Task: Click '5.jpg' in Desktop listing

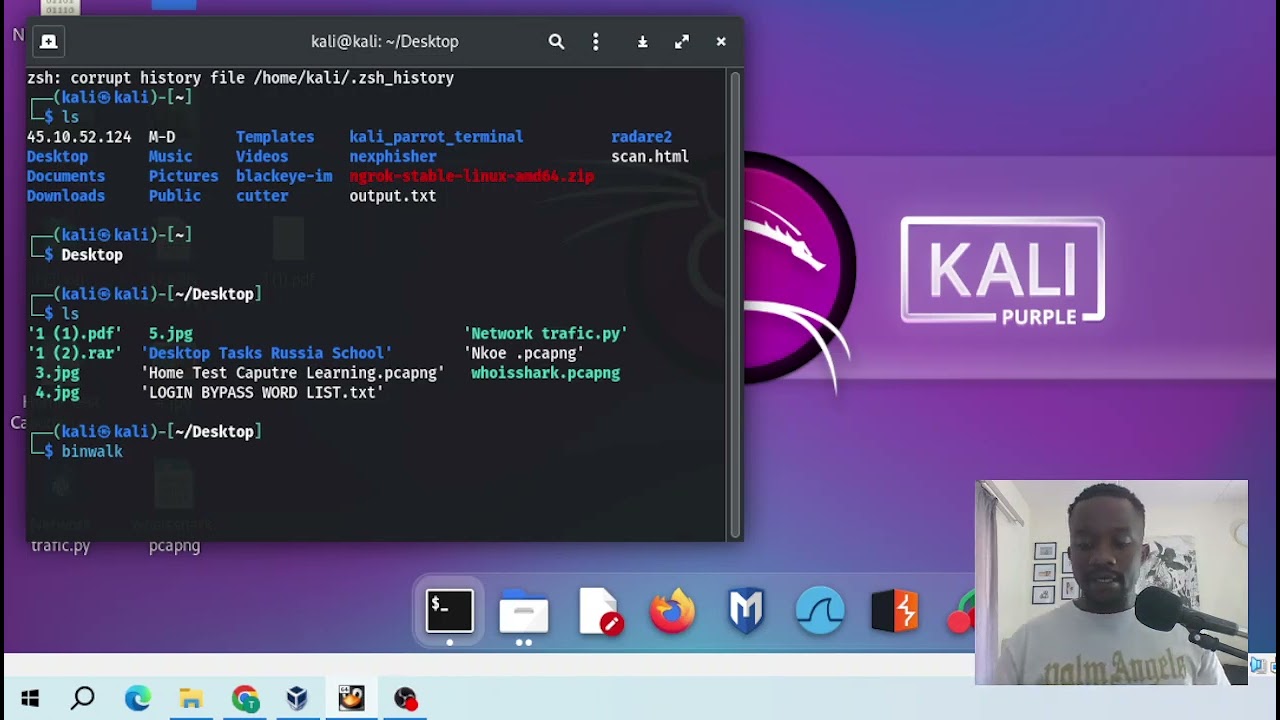Action: pos(171,333)
